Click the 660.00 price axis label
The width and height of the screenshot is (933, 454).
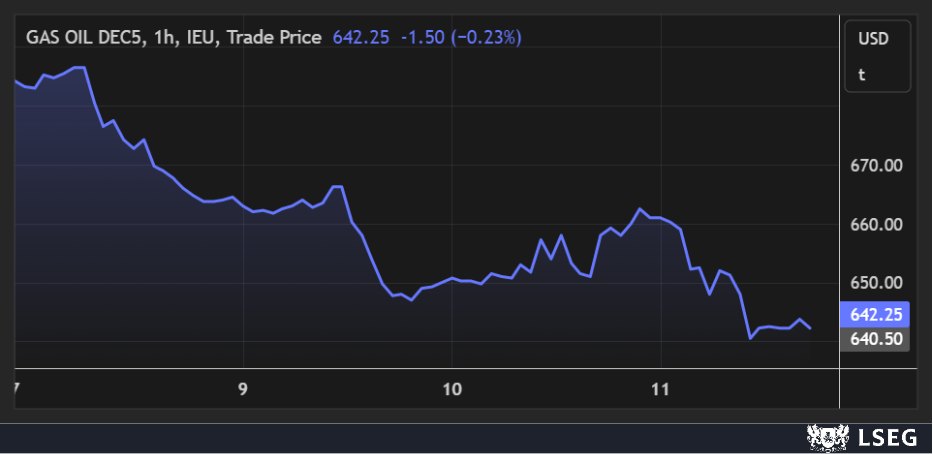(x=876, y=225)
